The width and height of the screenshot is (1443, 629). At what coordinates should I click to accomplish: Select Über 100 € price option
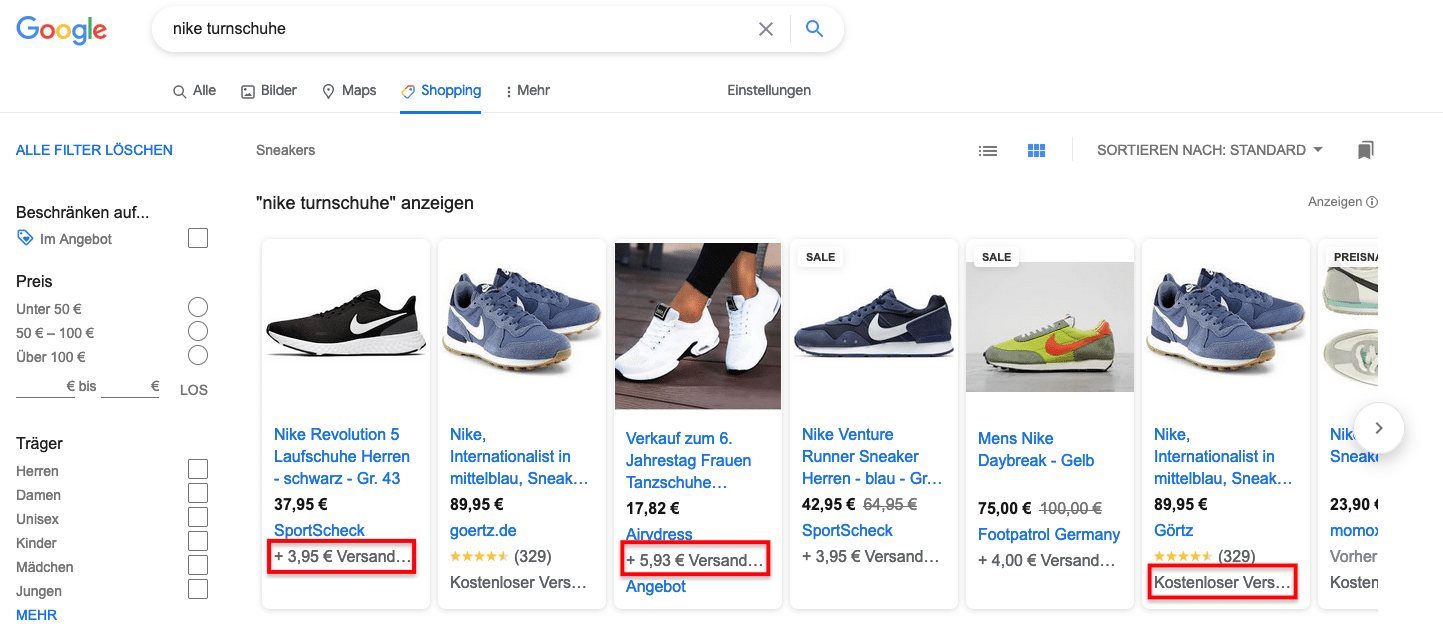coord(198,355)
